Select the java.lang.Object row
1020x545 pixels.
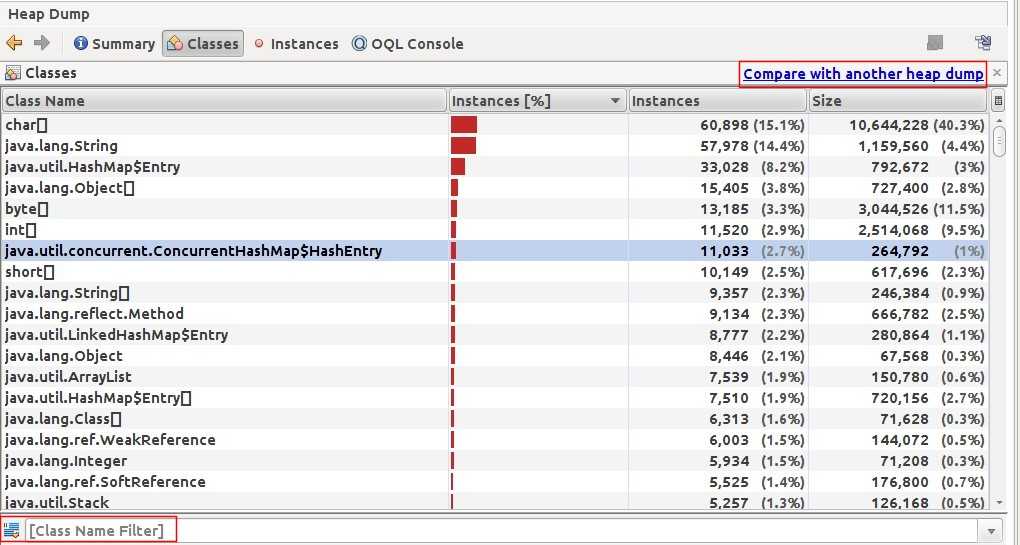(x=494, y=356)
